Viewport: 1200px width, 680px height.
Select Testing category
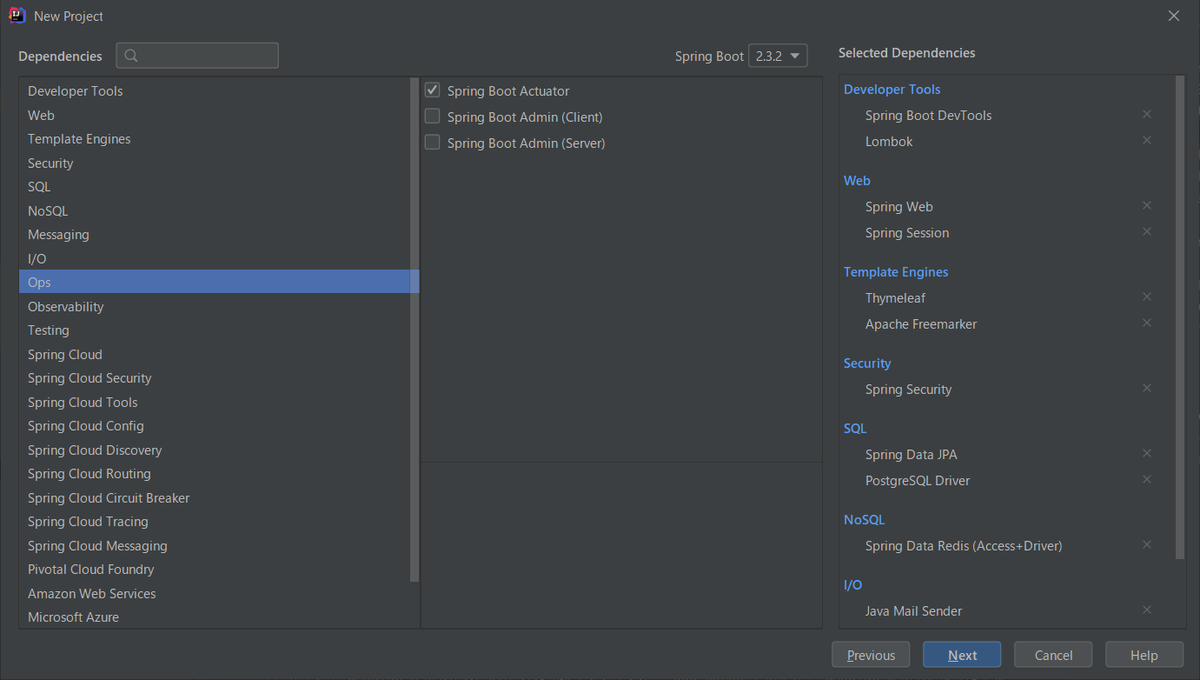tap(214, 330)
